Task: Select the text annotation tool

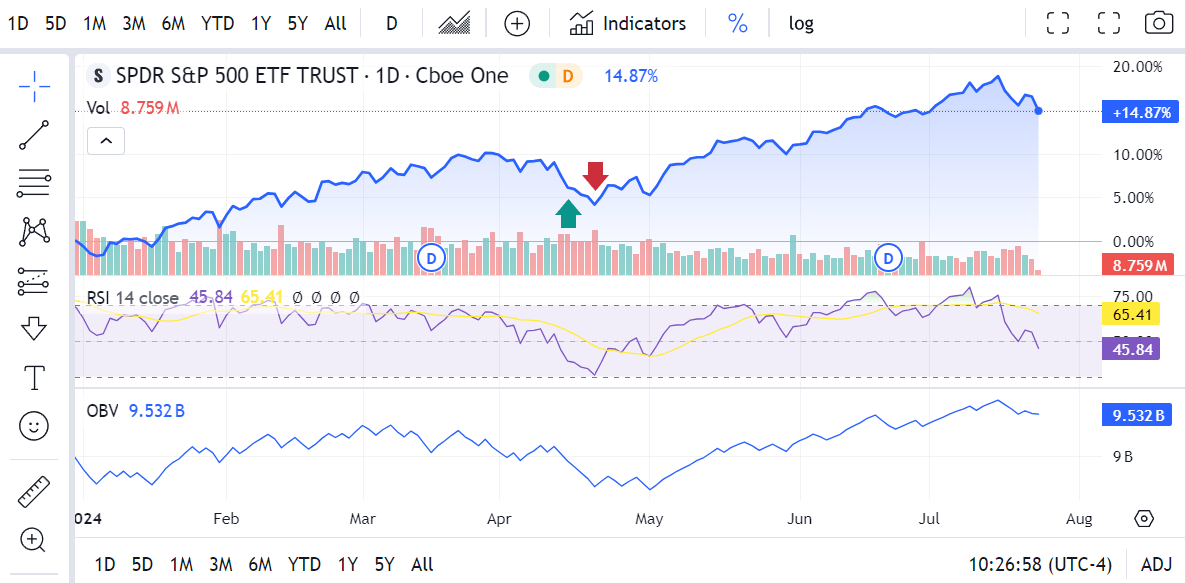Action: [34, 378]
